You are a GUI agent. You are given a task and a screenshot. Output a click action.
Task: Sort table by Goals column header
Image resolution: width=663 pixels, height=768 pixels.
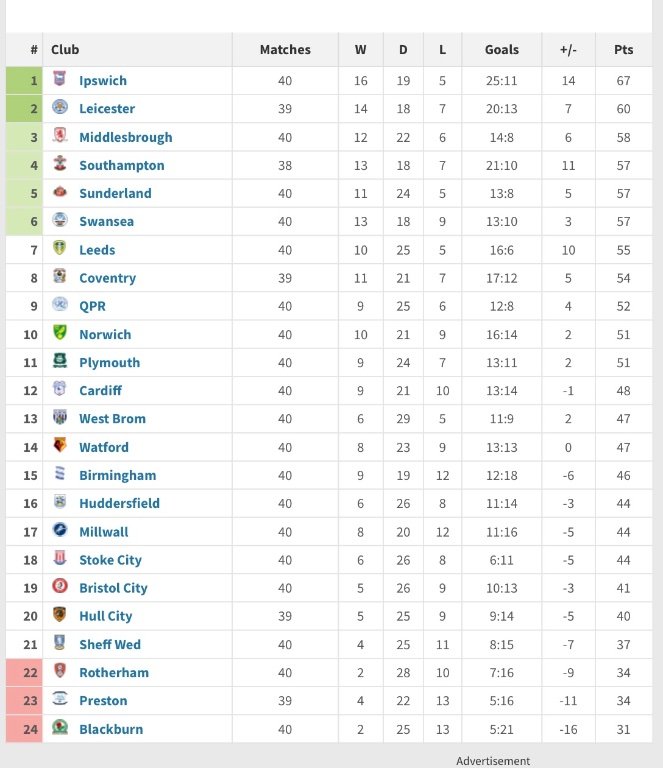[502, 49]
